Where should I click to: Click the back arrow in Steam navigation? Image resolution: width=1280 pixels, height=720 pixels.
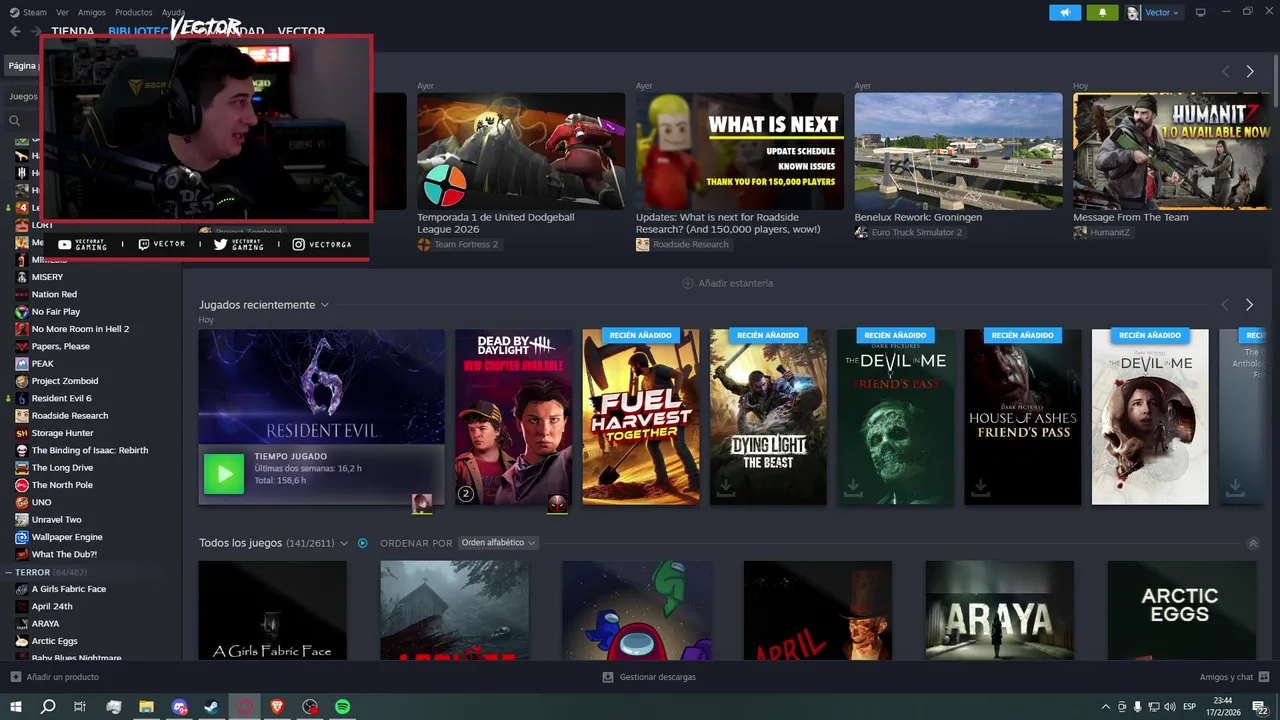[15, 32]
